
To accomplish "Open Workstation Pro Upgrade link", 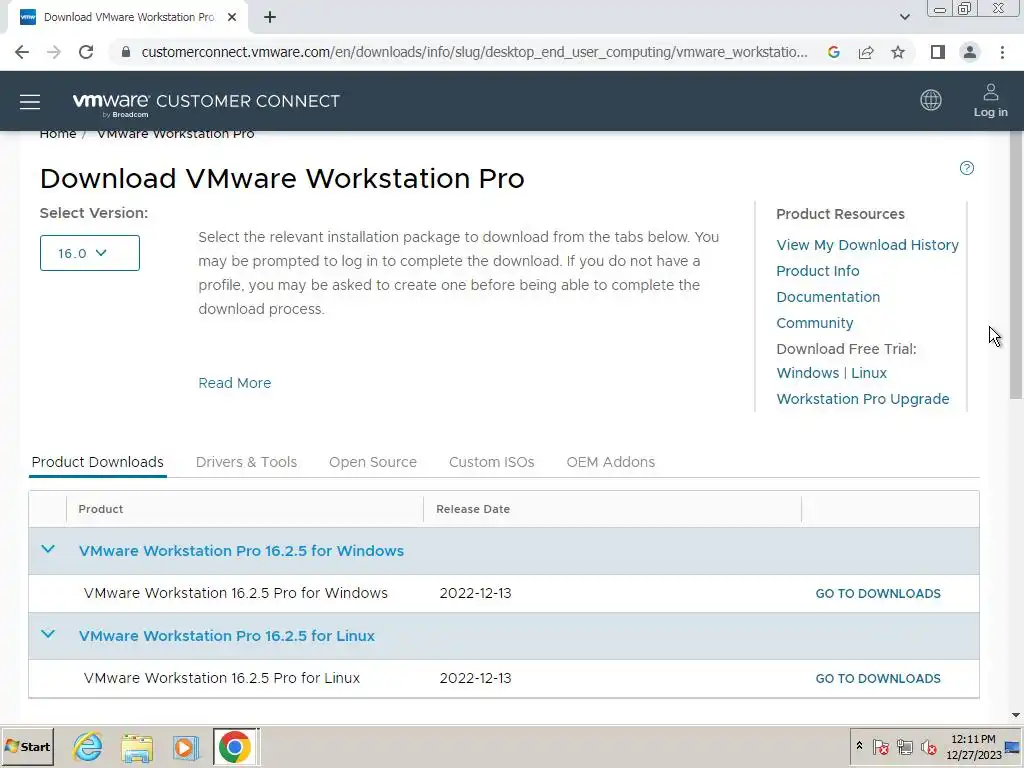I will pos(863,399).
